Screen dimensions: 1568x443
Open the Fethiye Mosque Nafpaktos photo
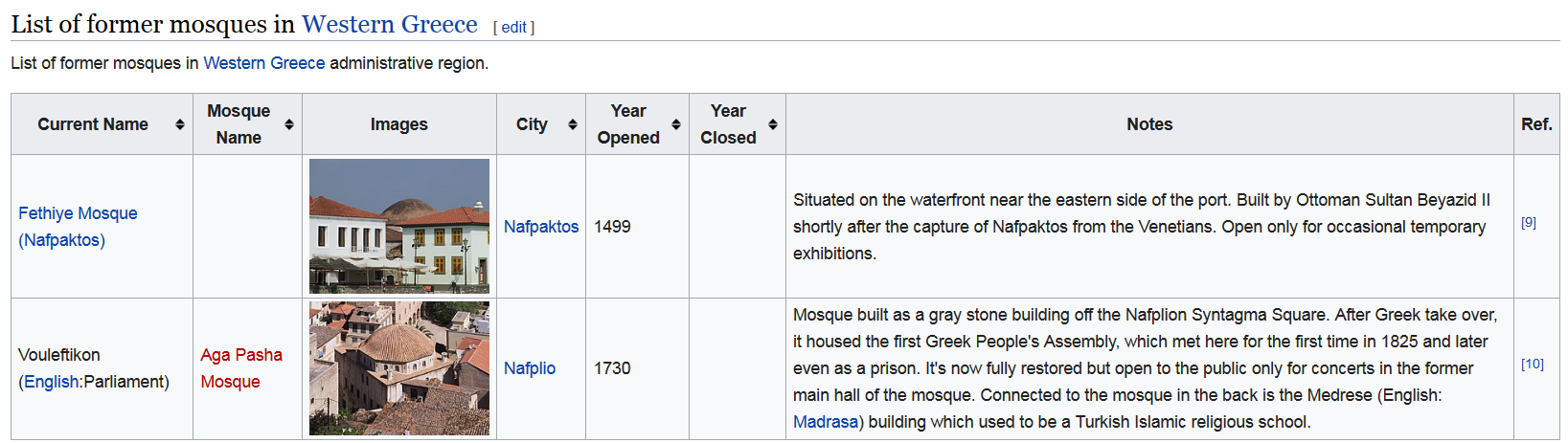399,226
